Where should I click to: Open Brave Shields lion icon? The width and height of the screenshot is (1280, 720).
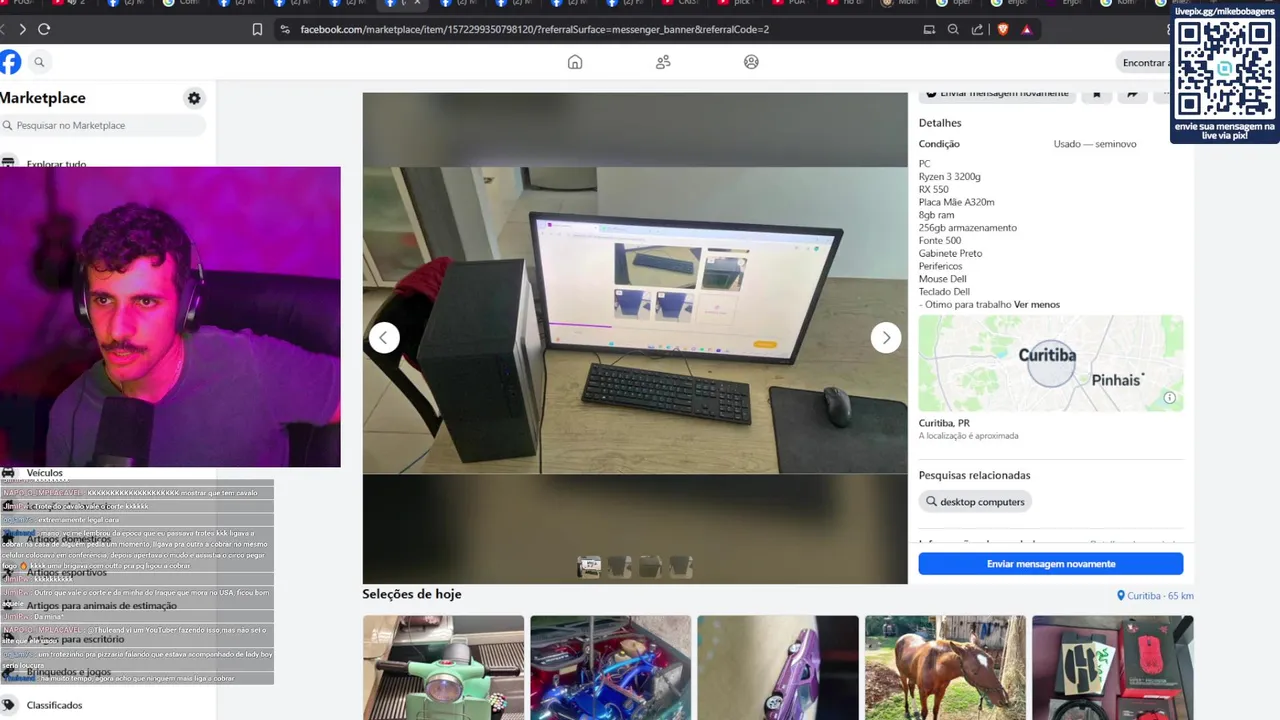point(1003,29)
